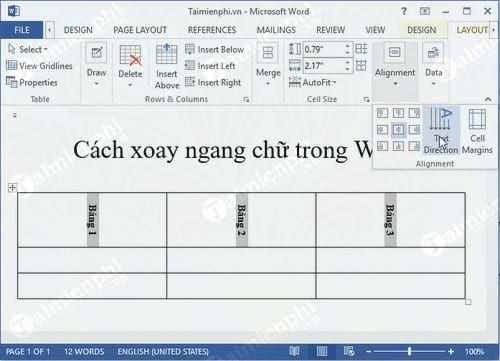
Task: Choose Align Center Right cell alignment
Action: [414, 129]
